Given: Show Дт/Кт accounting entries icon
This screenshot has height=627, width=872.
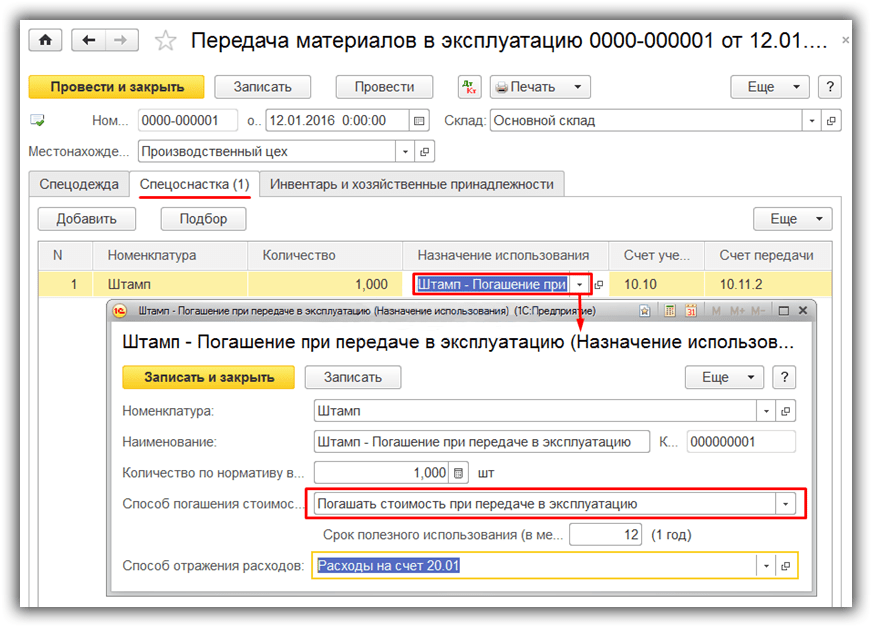Looking at the screenshot, I should click(469, 87).
